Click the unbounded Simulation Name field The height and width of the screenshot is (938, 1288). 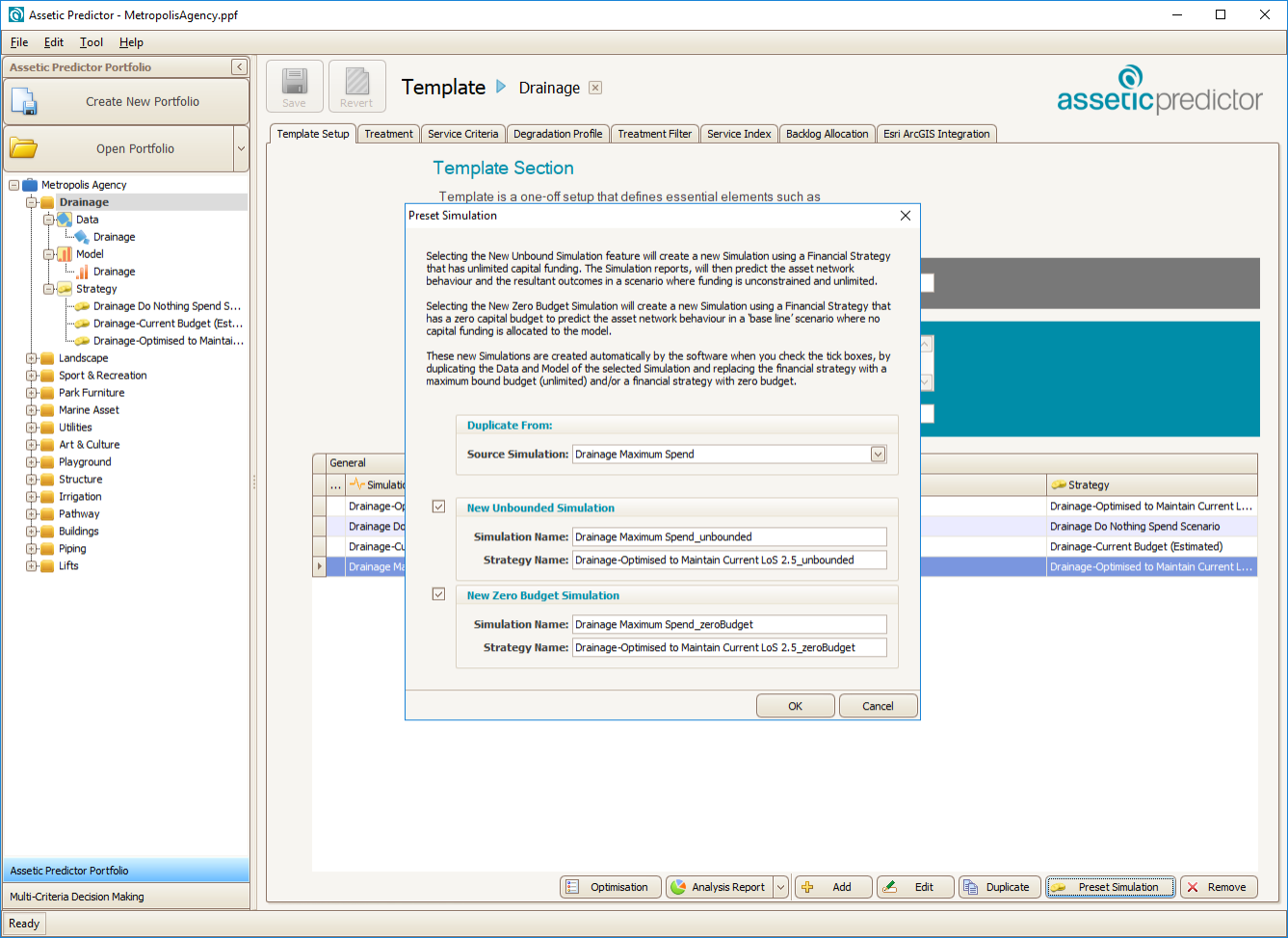(x=728, y=536)
